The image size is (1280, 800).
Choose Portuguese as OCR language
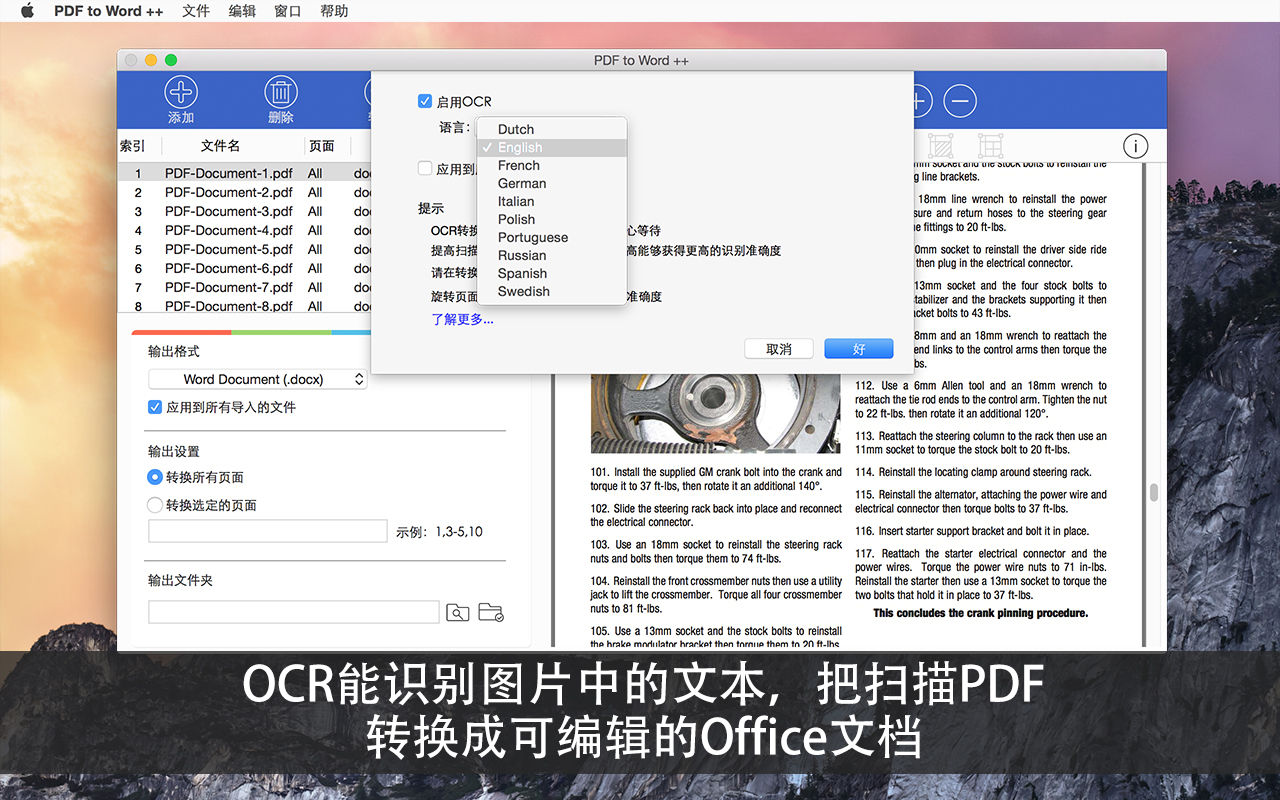[x=552, y=237]
